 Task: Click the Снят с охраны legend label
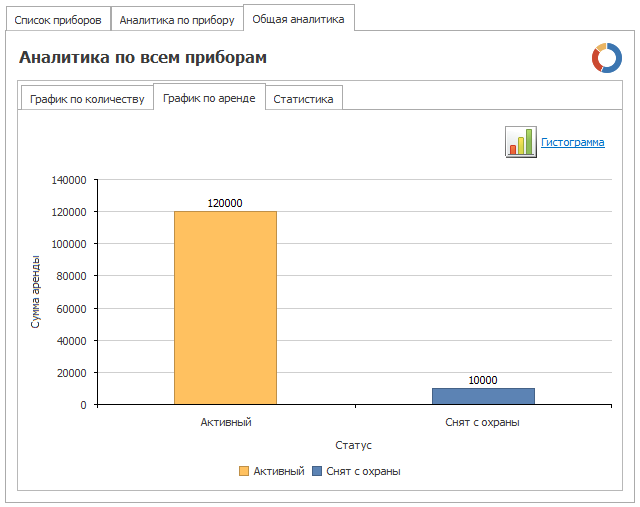(x=363, y=471)
